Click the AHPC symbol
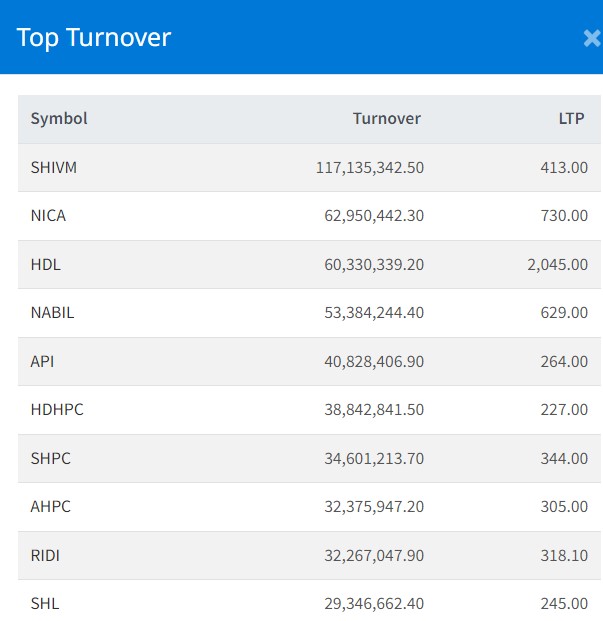This screenshot has height=621, width=603. (x=50, y=506)
